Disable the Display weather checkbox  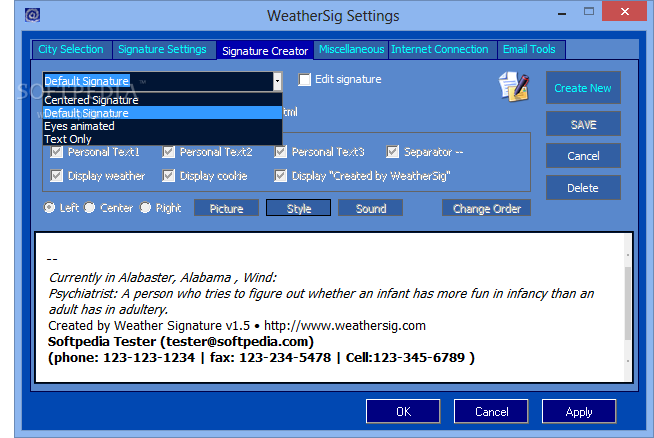coord(56,176)
